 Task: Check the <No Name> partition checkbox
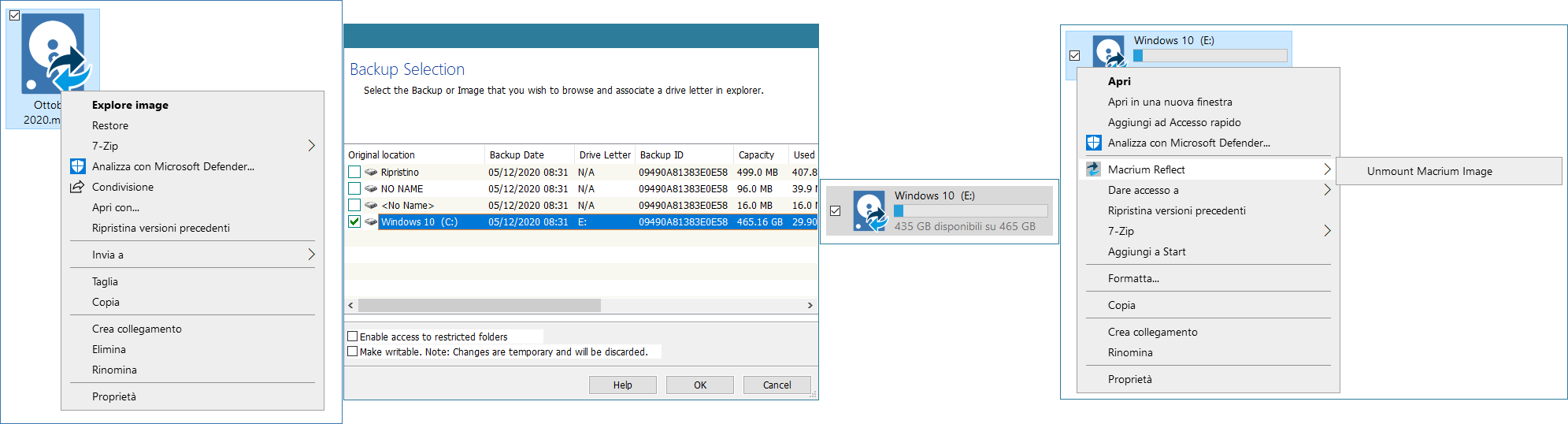[x=354, y=205]
